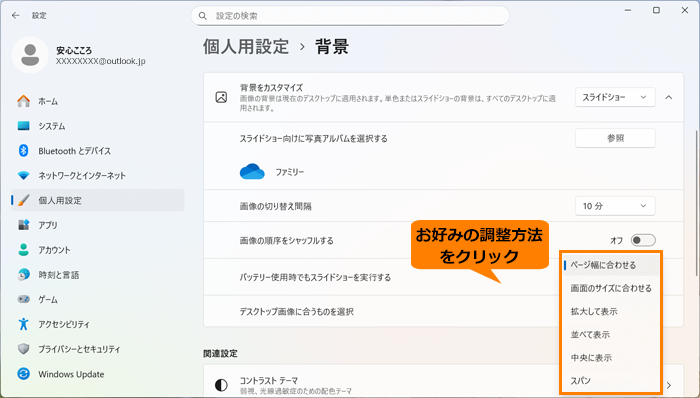The image size is (700, 398).
Task: Click the personalization paintbrush icon
Action: pyautogui.click(x=24, y=200)
